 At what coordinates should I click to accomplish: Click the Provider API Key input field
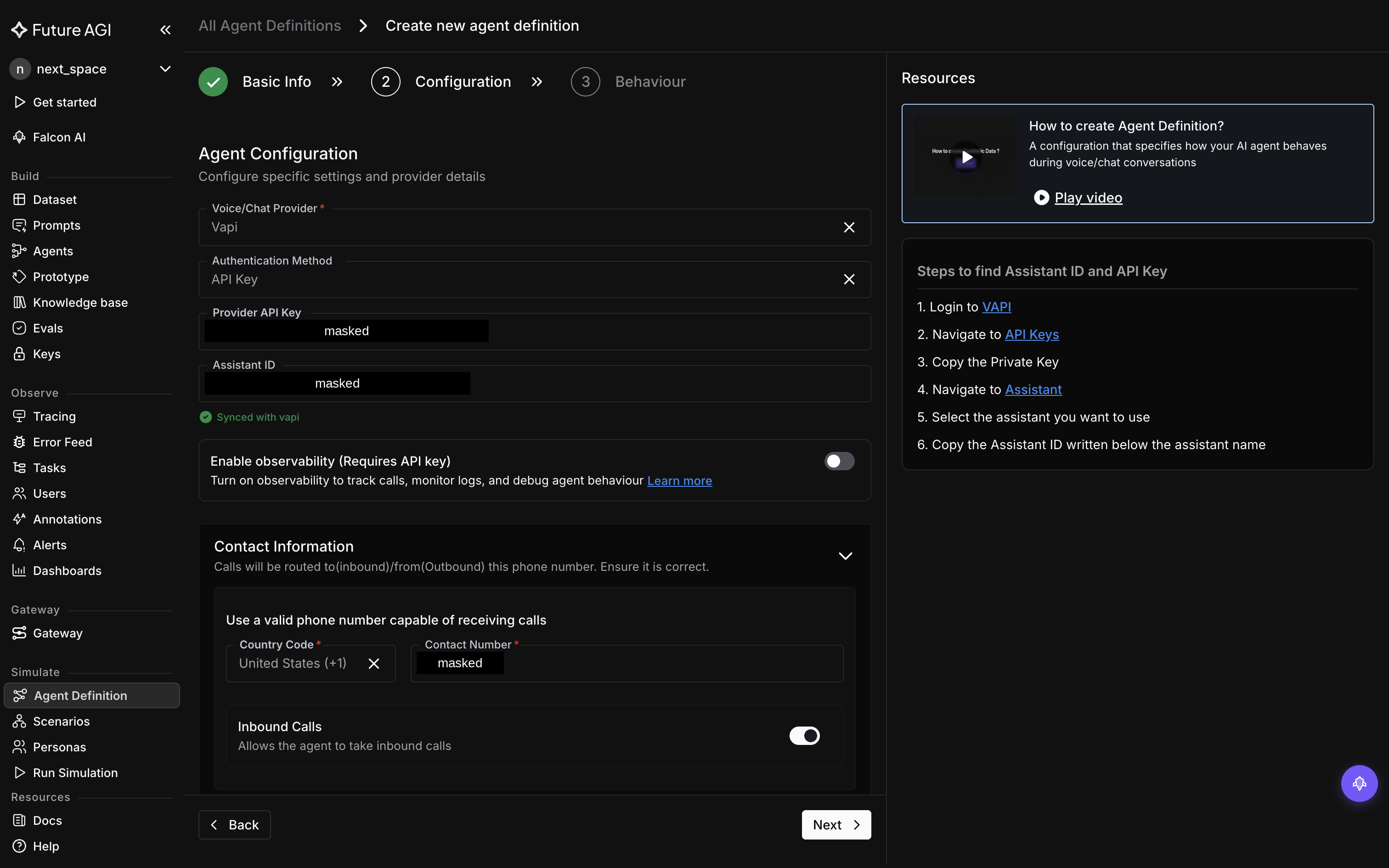coord(534,331)
